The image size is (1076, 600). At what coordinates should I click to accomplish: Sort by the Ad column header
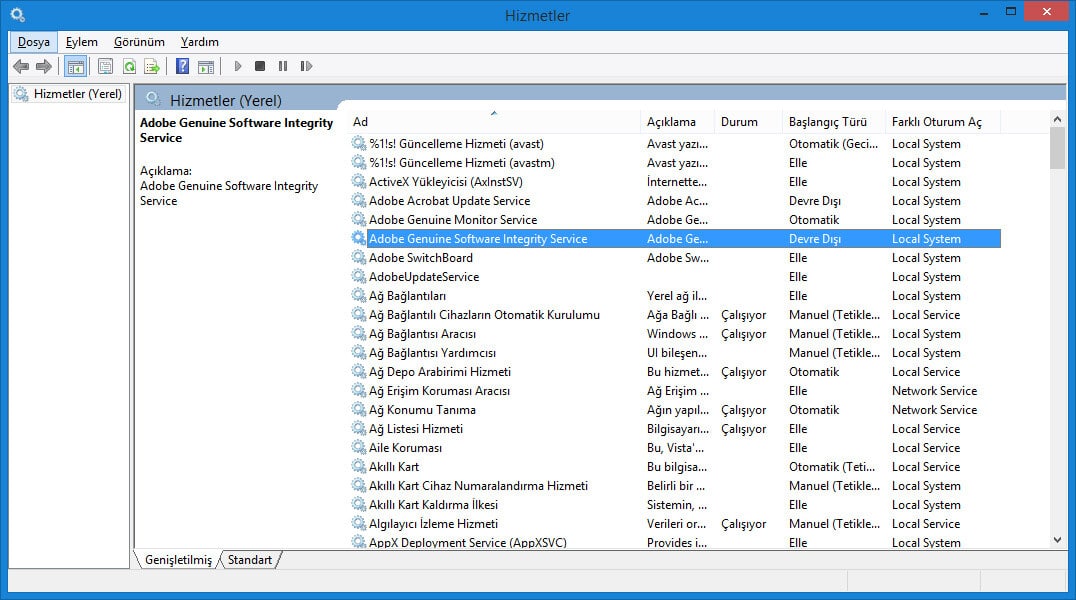pos(493,122)
